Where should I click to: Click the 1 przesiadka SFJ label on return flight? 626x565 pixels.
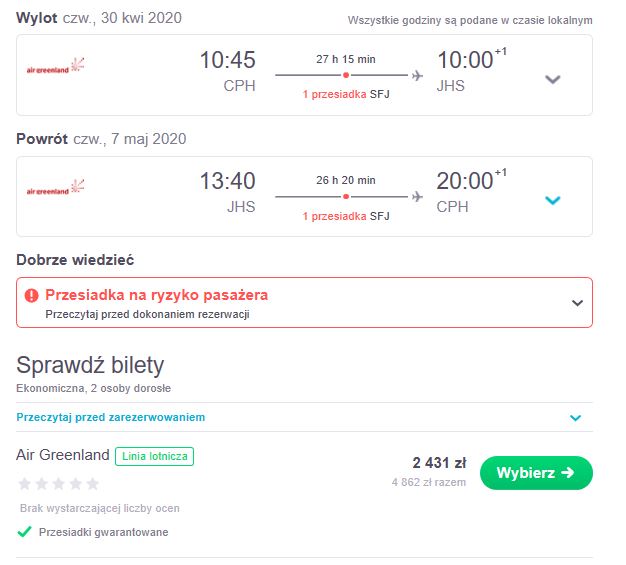(x=346, y=216)
